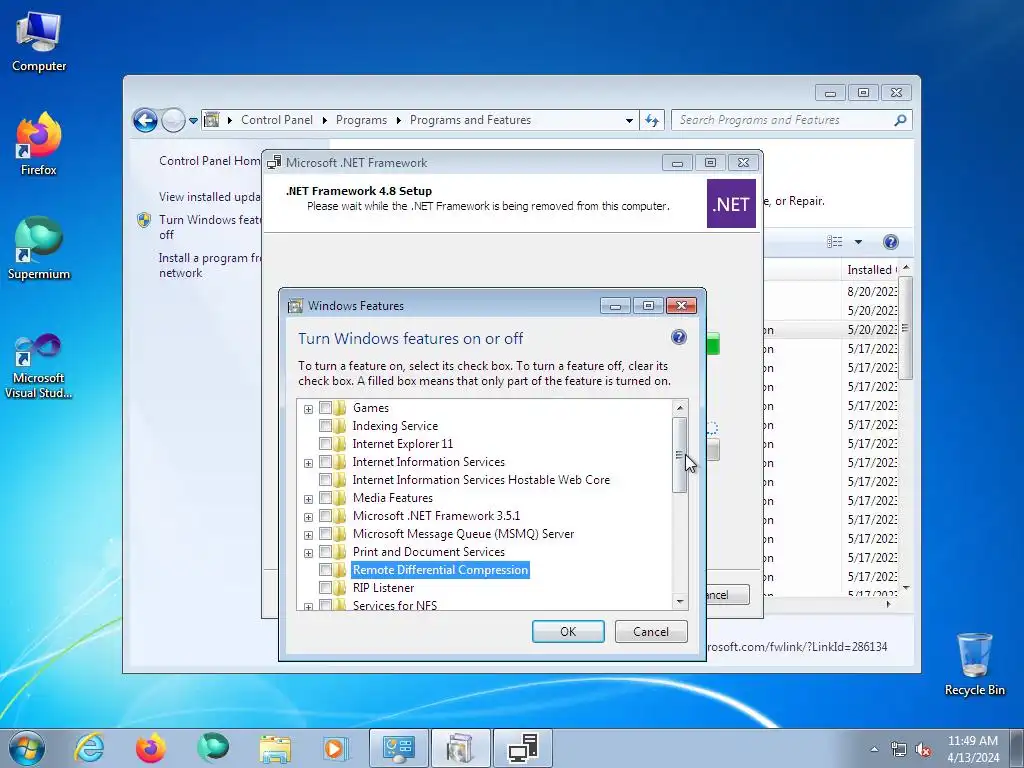Click the 8/20/2023 installed date cell
1024x768 pixels.
(872, 291)
